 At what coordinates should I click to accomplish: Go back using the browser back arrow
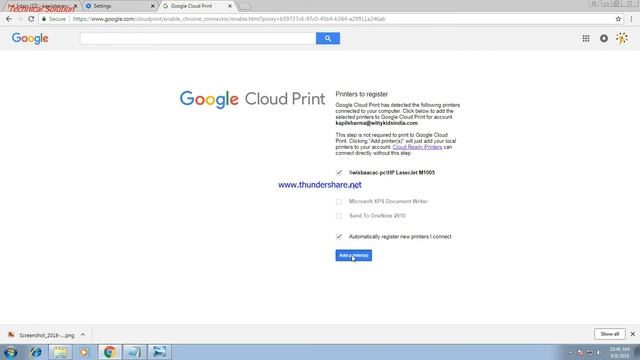pos(9,19)
